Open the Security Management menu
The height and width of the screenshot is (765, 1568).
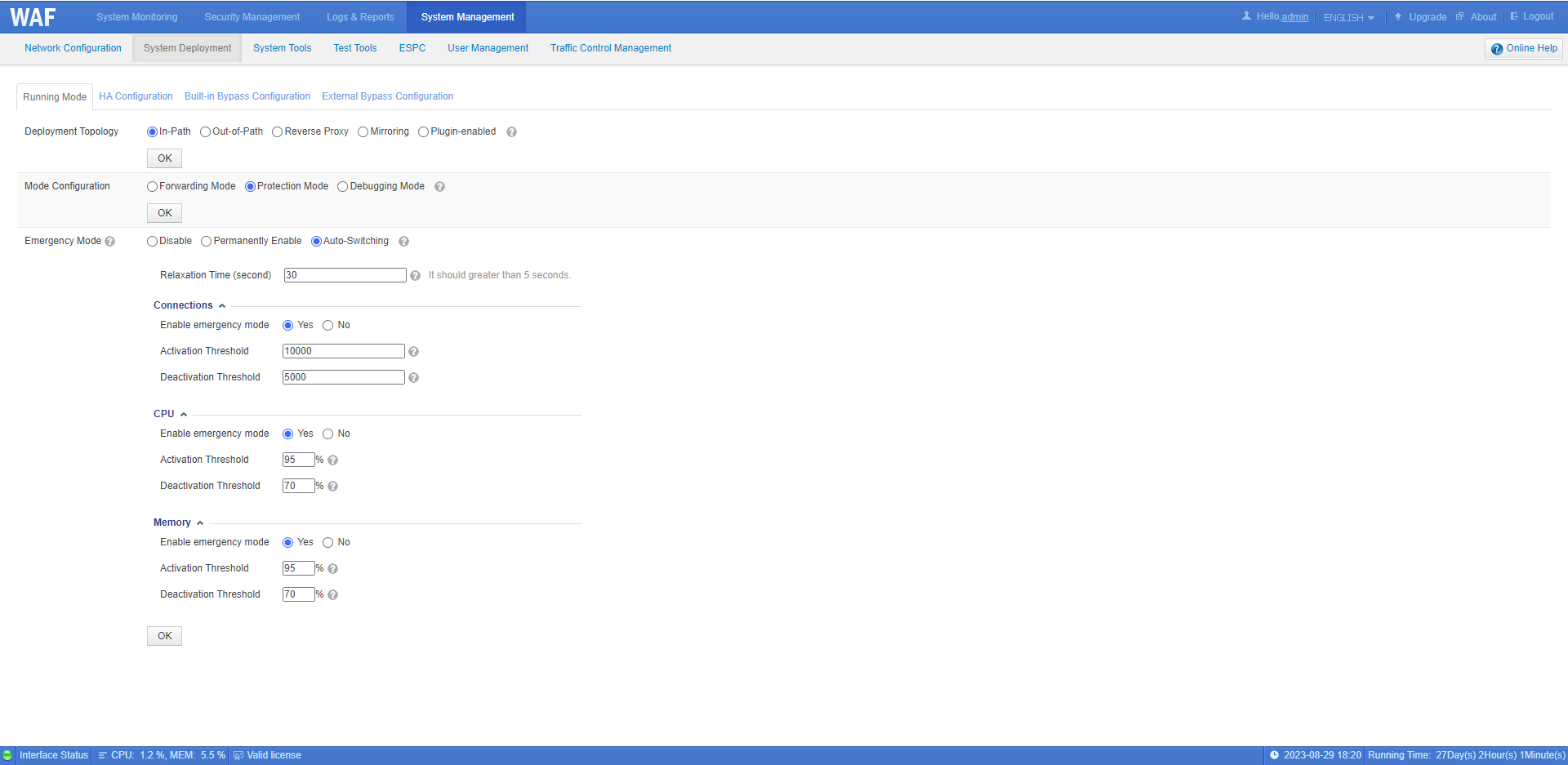pyautogui.click(x=252, y=17)
